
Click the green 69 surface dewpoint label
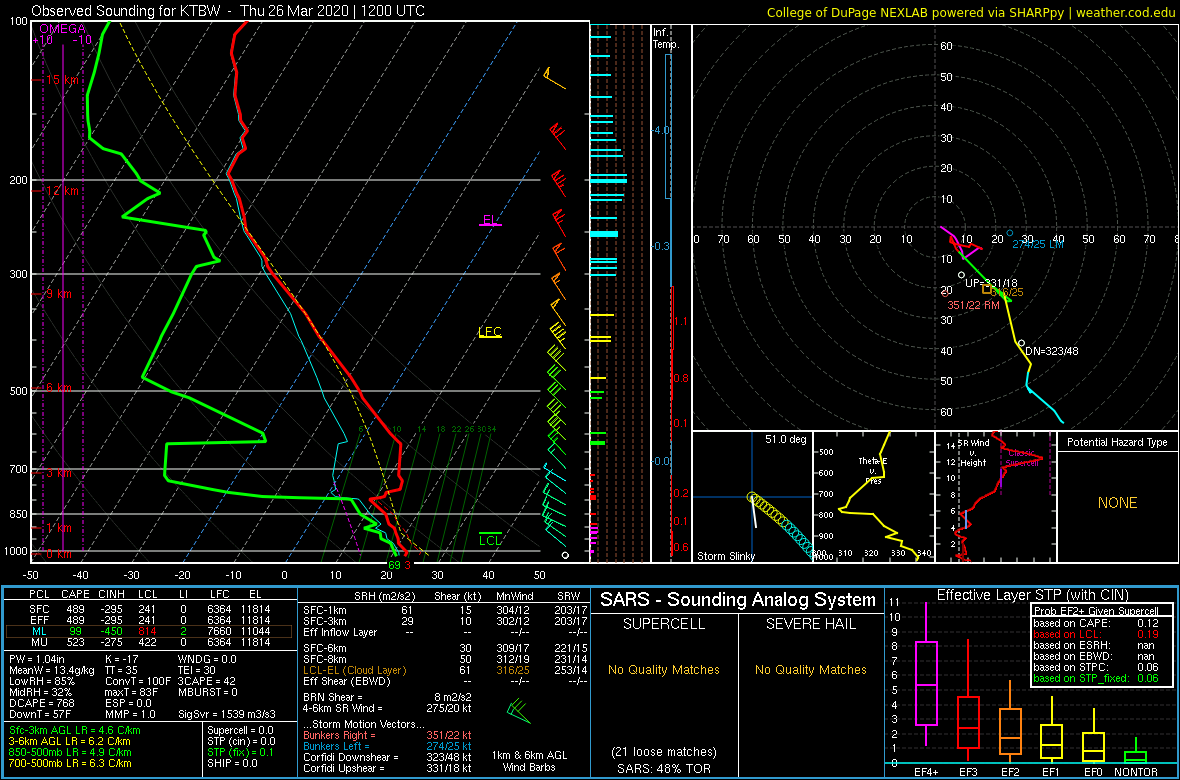pyautogui.click(x=394, y=565)
